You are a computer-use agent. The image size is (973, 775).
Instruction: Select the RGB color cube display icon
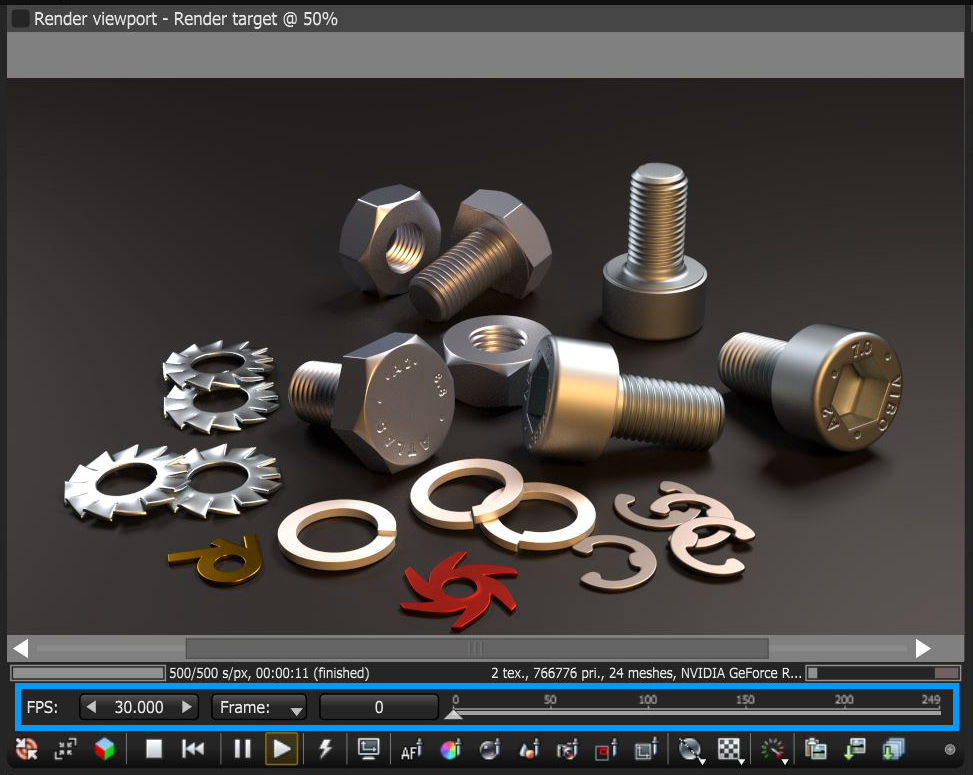(x=104, y=748)
